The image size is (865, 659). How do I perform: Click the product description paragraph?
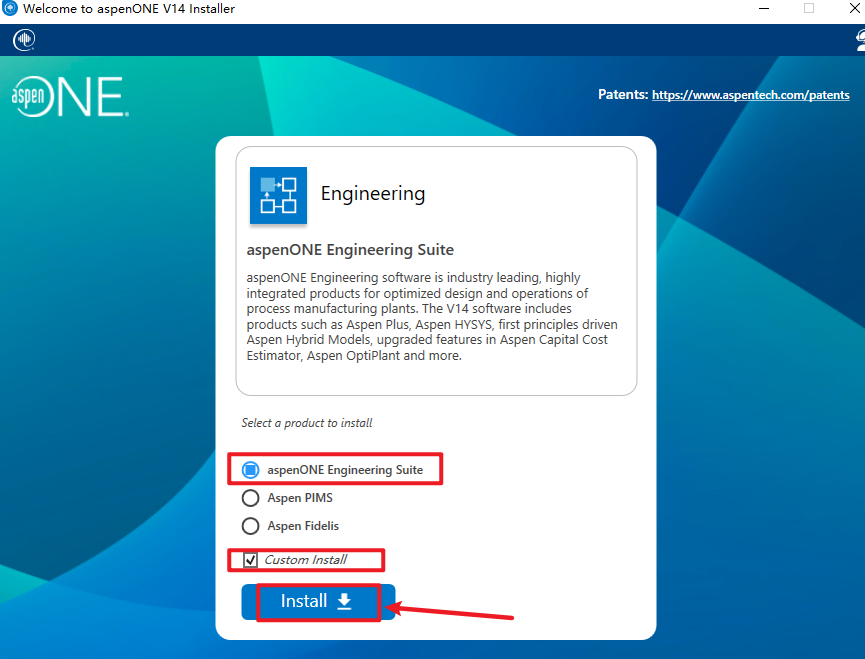432,316
